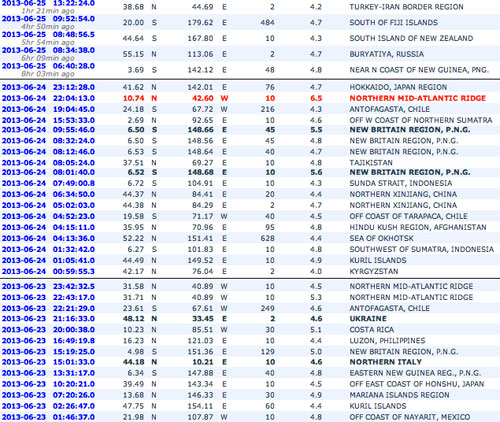Open the 2013-06-25 06:40:28.0 New Guinea event
Screen dimensions: 500x422
tap(48, 66)
